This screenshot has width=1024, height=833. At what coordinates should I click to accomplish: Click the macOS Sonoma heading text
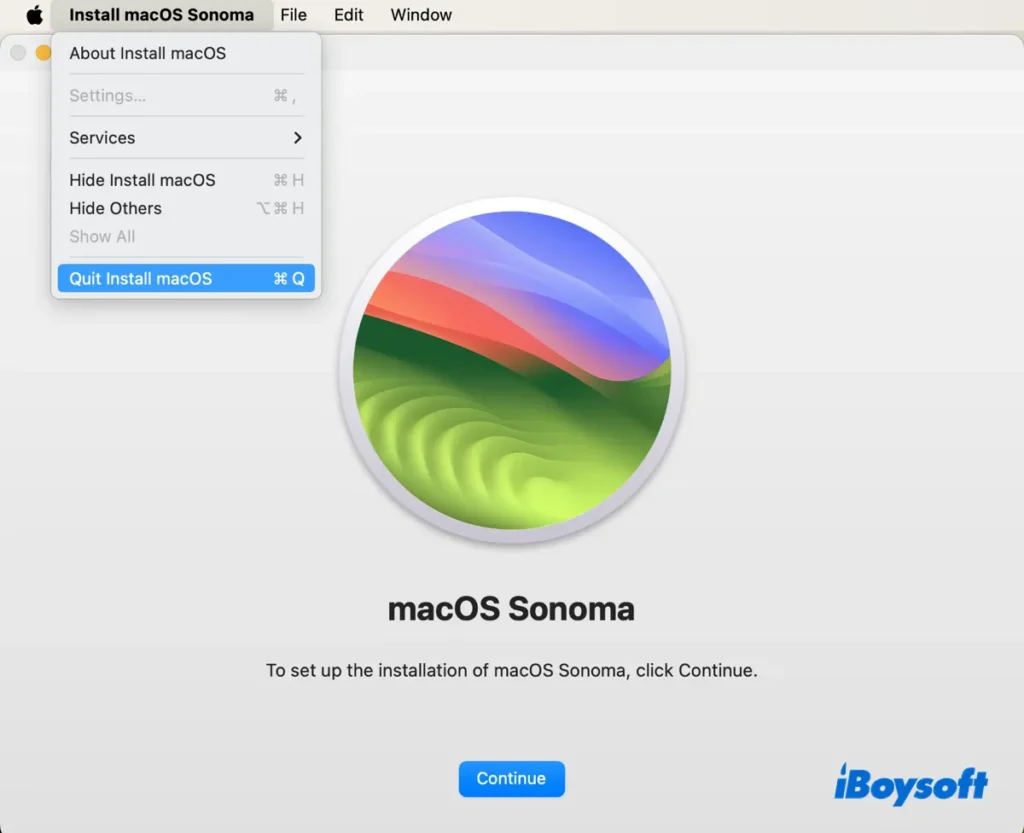pyautogui.click(x=511, y=609)
